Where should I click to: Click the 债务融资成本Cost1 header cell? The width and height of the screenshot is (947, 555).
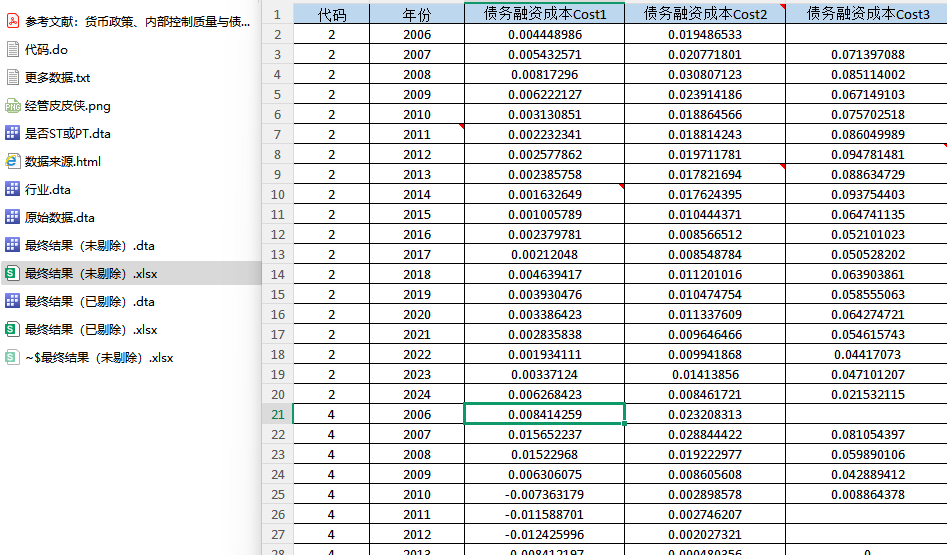click(544, 14)
